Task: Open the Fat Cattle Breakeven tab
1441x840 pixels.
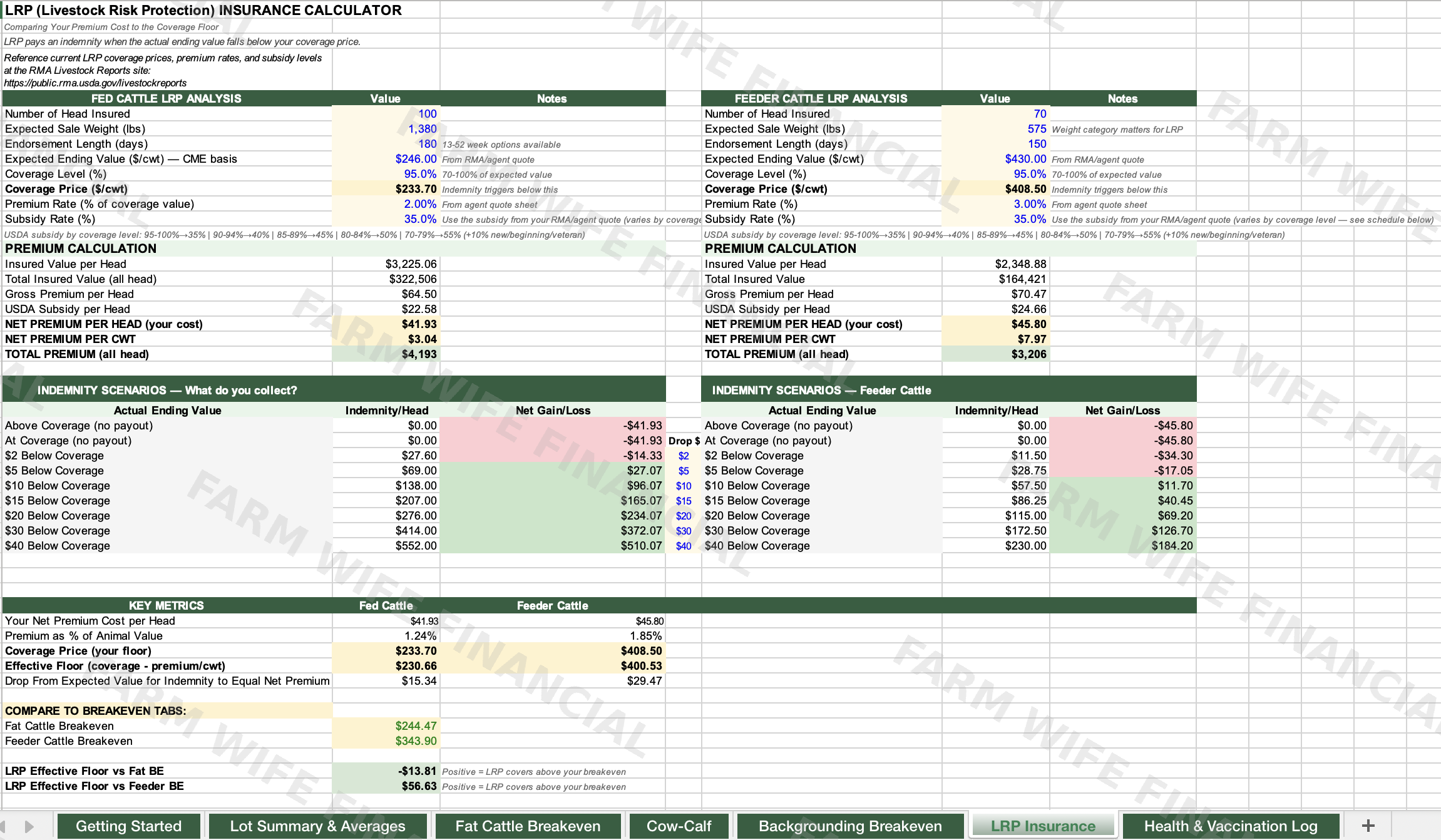Action: coord(528,826)
